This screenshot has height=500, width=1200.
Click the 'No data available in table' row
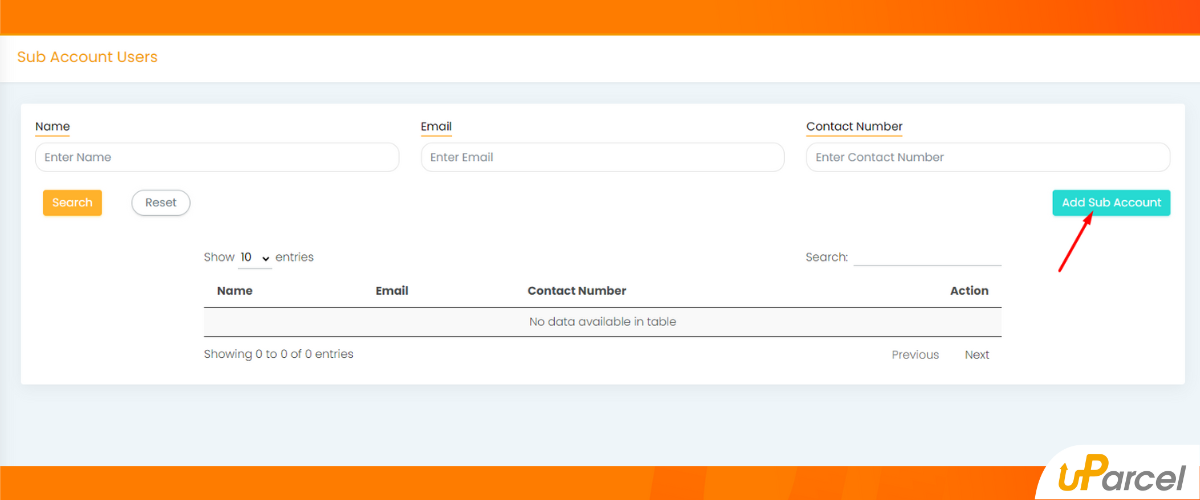coord(603,322)
